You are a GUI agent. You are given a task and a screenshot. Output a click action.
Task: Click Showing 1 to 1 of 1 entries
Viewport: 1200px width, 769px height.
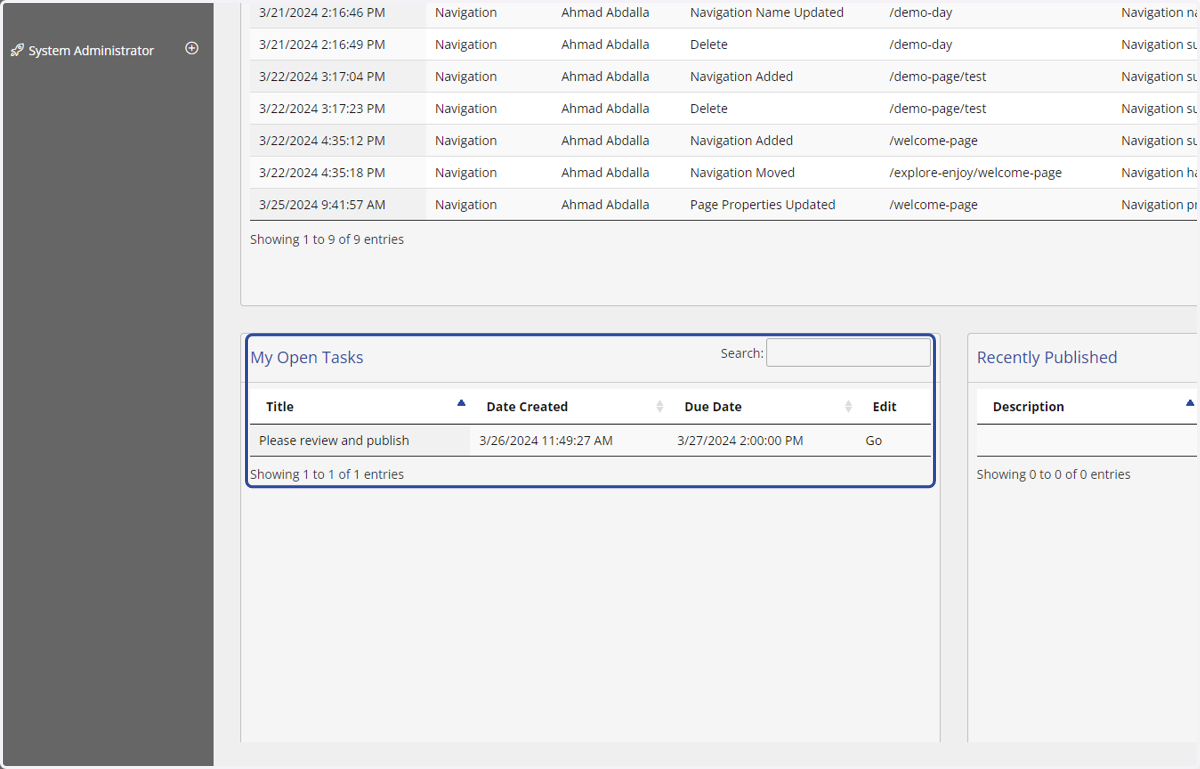327,474
